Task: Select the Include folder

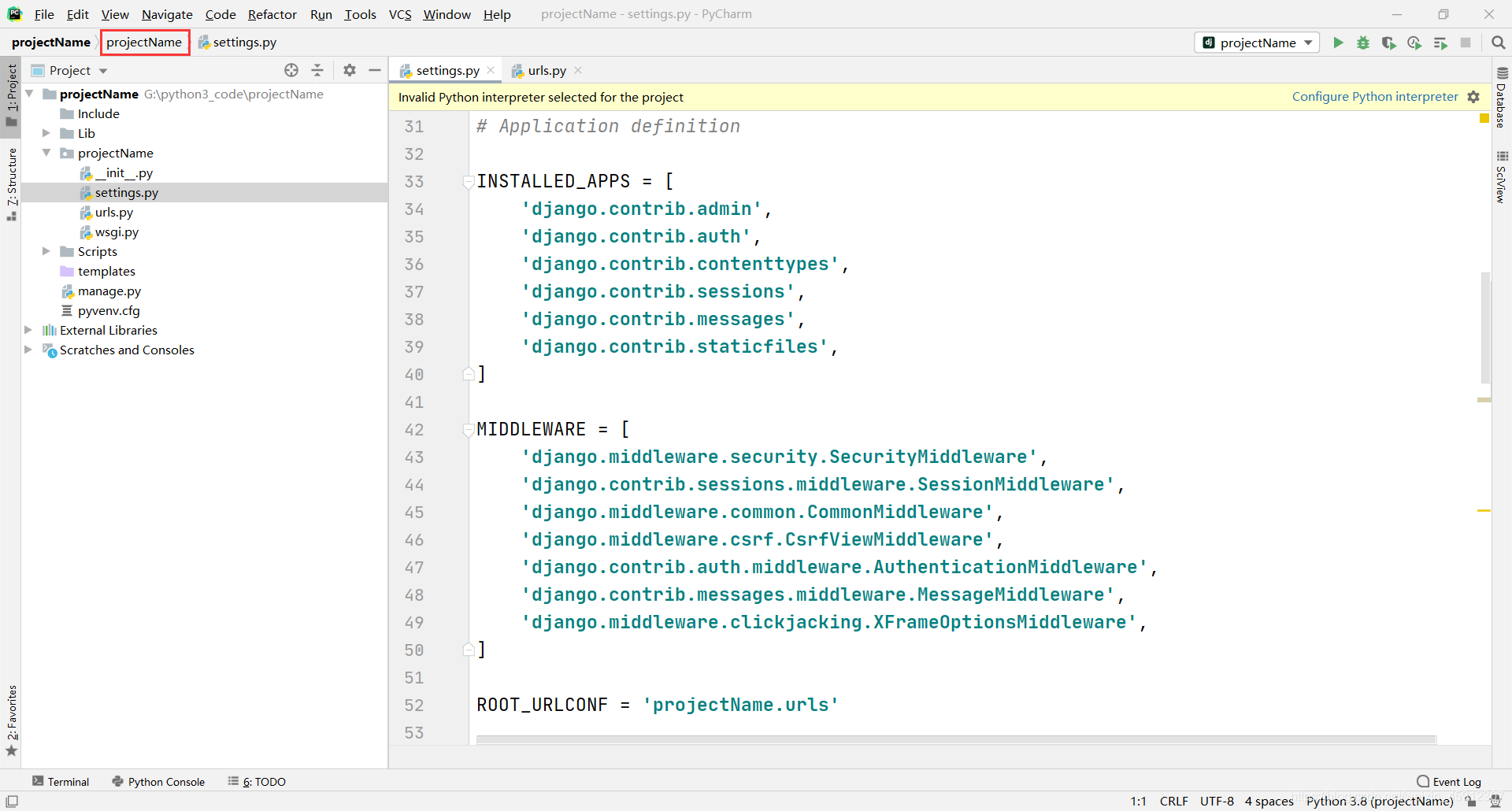Action: (90, 113)
